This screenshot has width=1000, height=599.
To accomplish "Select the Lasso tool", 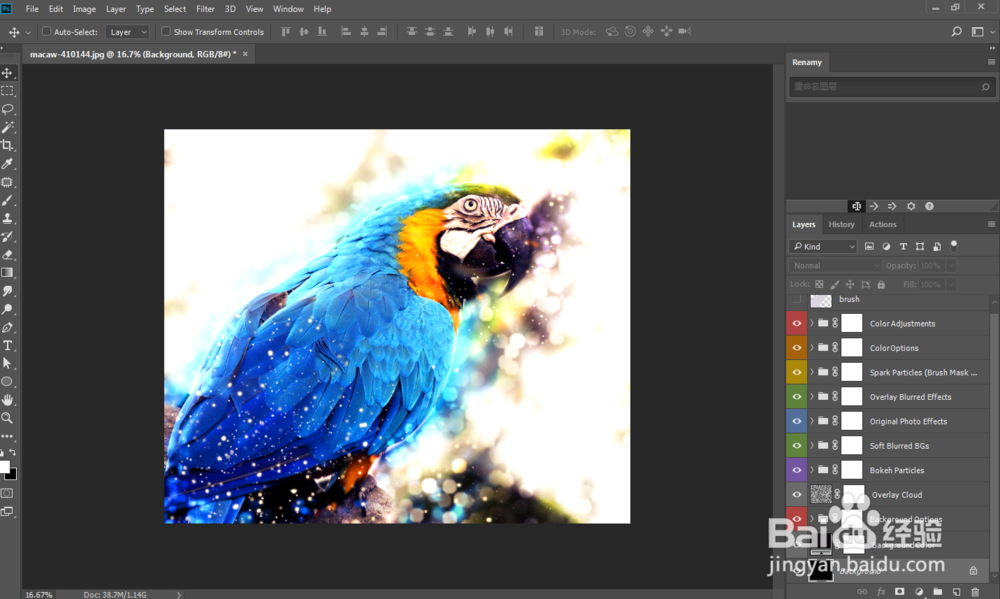I will pos(8,109).
